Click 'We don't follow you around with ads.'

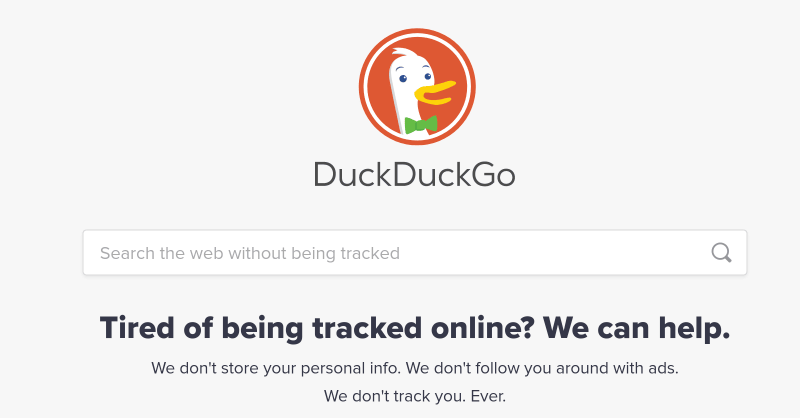[x=542, y=368]
